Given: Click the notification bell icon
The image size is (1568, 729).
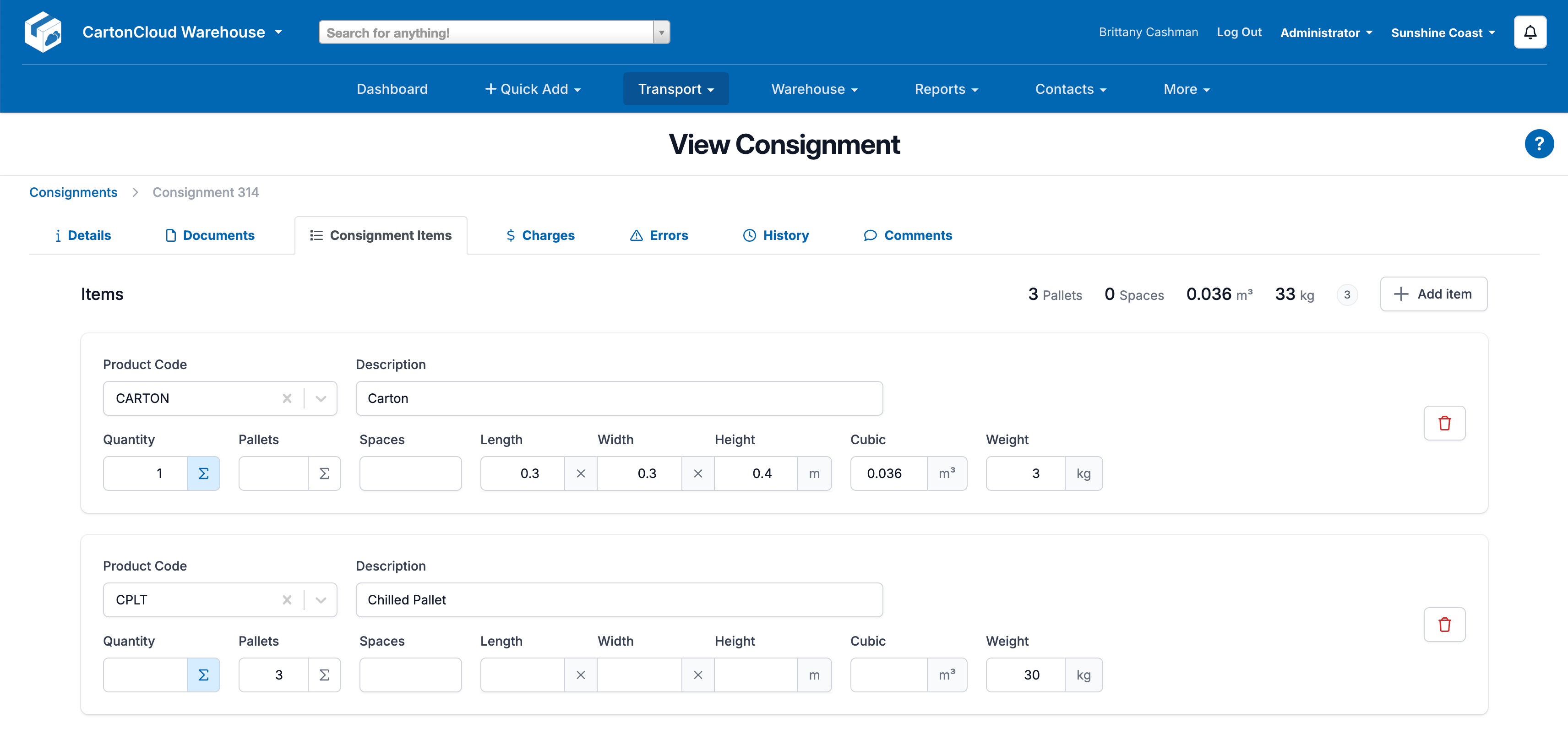Looking at the screenshot, I should (1530, 32).
